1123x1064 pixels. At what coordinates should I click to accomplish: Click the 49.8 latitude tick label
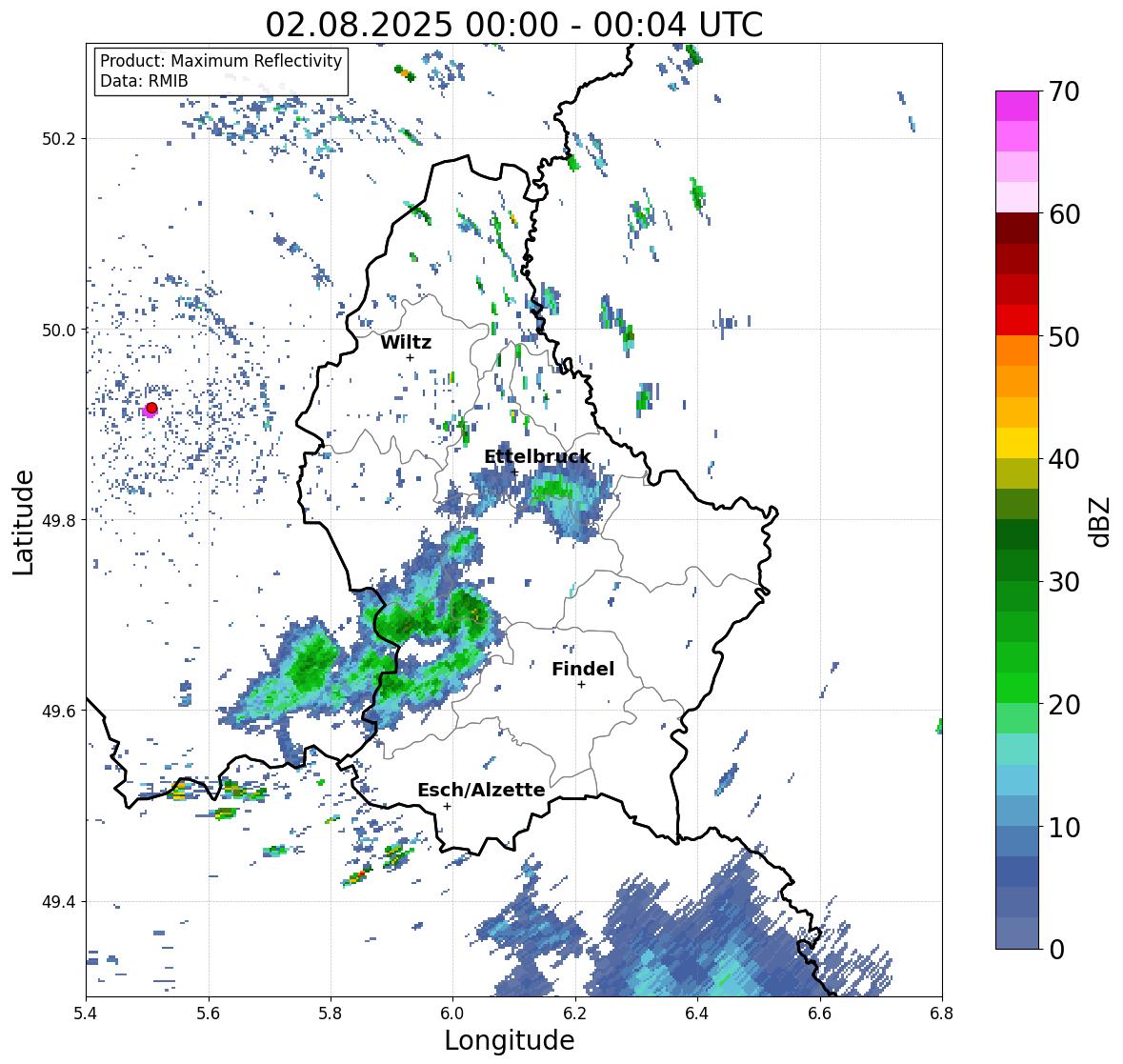pos(59,520)
